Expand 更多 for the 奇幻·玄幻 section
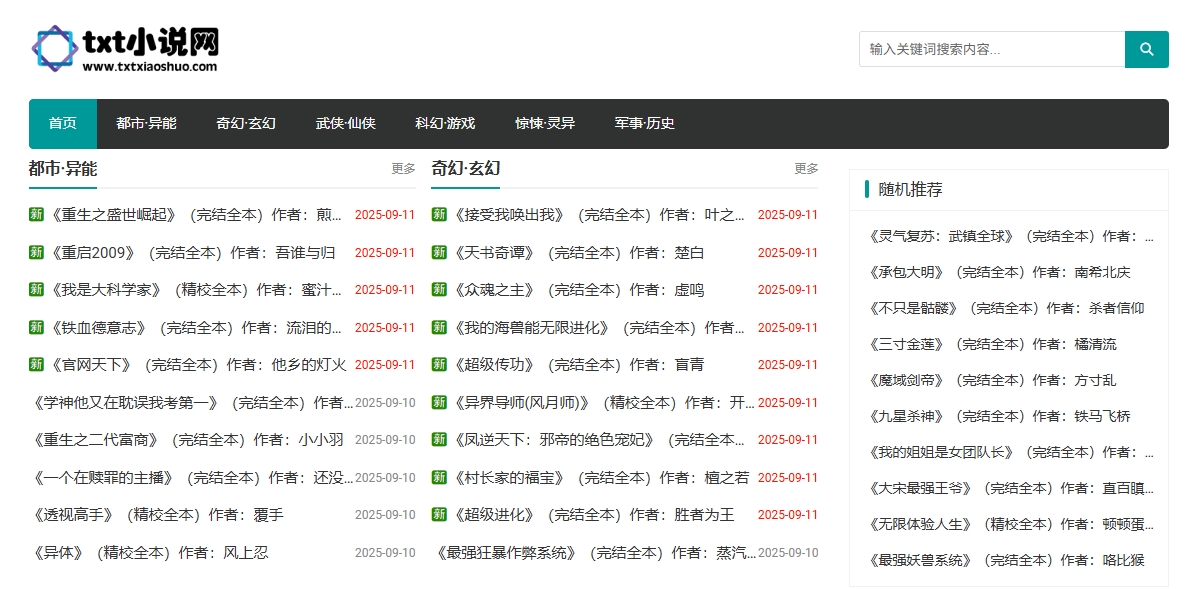 (806, 169)
